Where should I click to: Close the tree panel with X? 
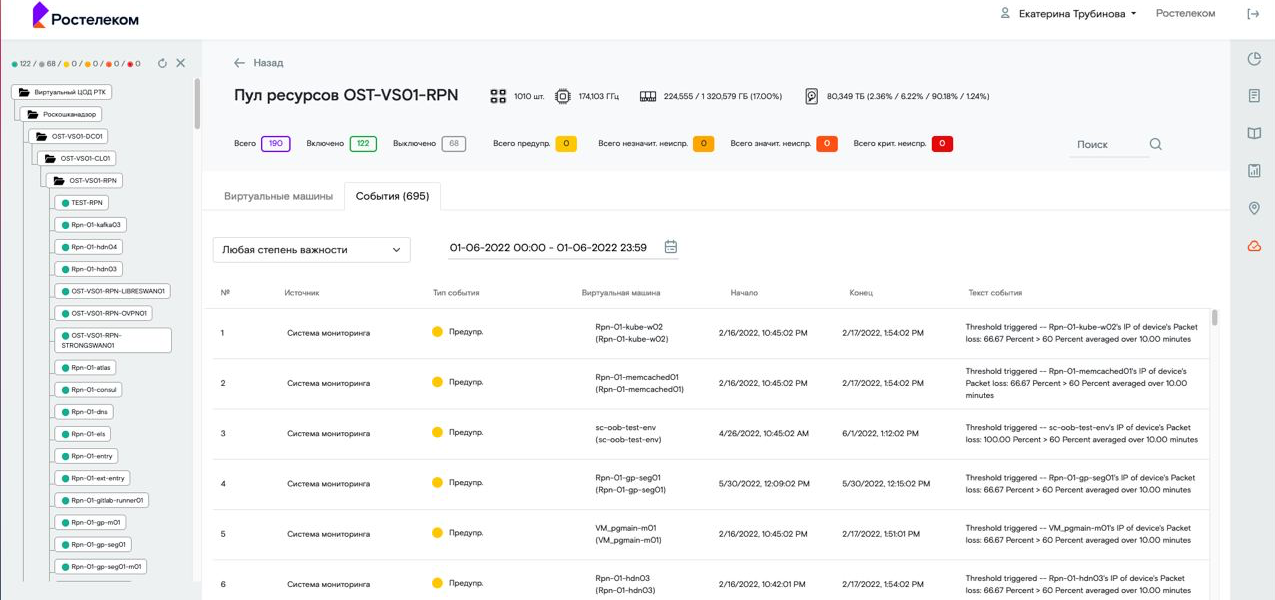pos(181,63)
